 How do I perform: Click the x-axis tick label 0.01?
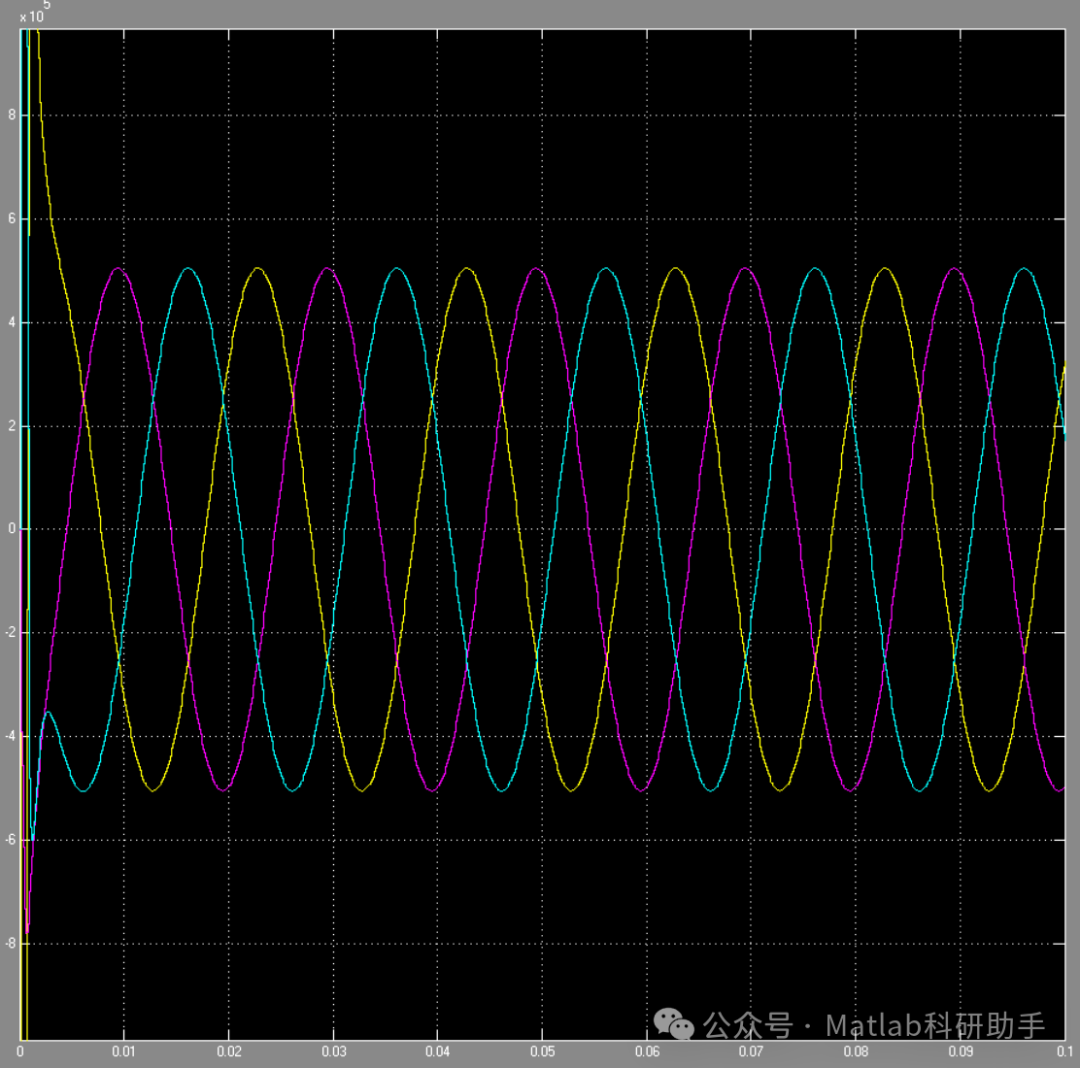tap(124, 1051)
